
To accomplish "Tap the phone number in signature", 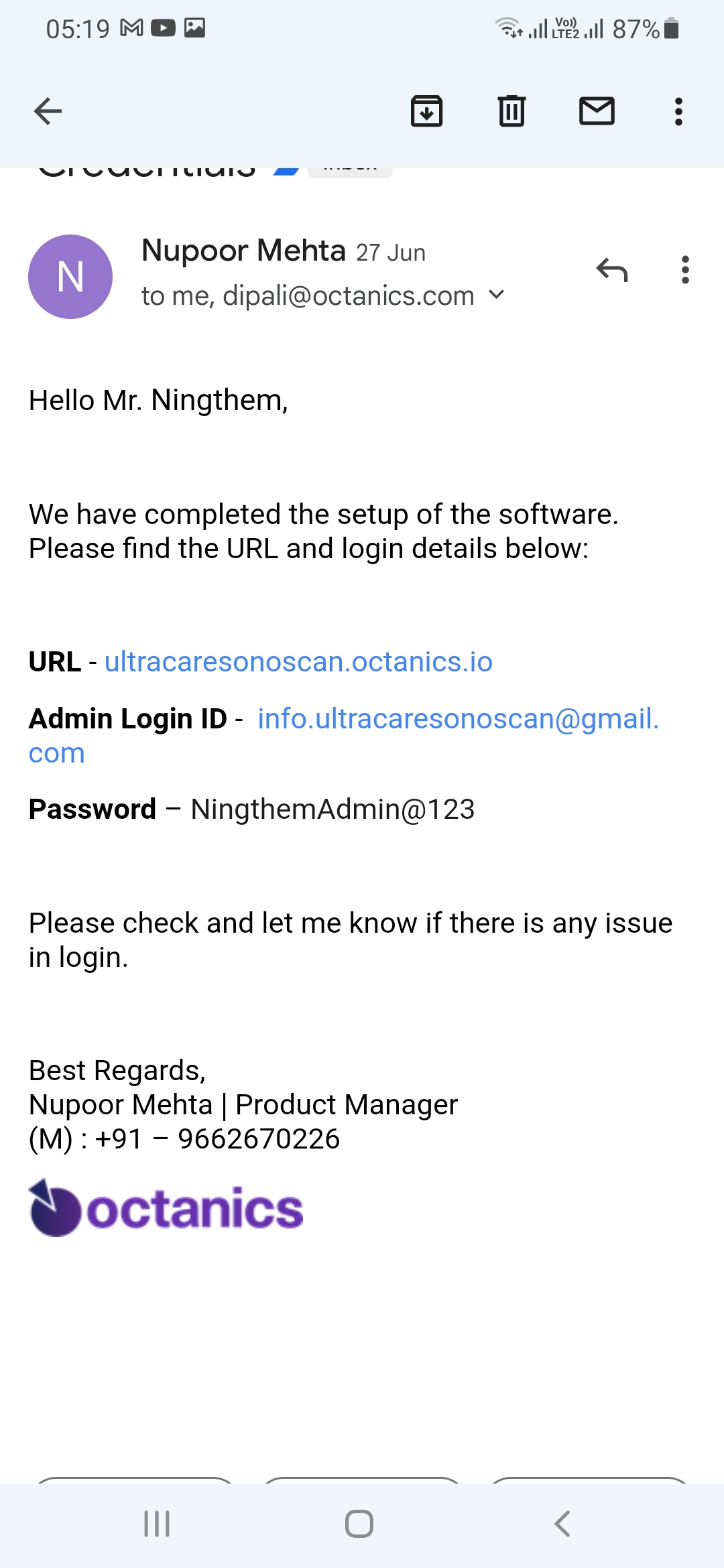I will (259, 1139).
